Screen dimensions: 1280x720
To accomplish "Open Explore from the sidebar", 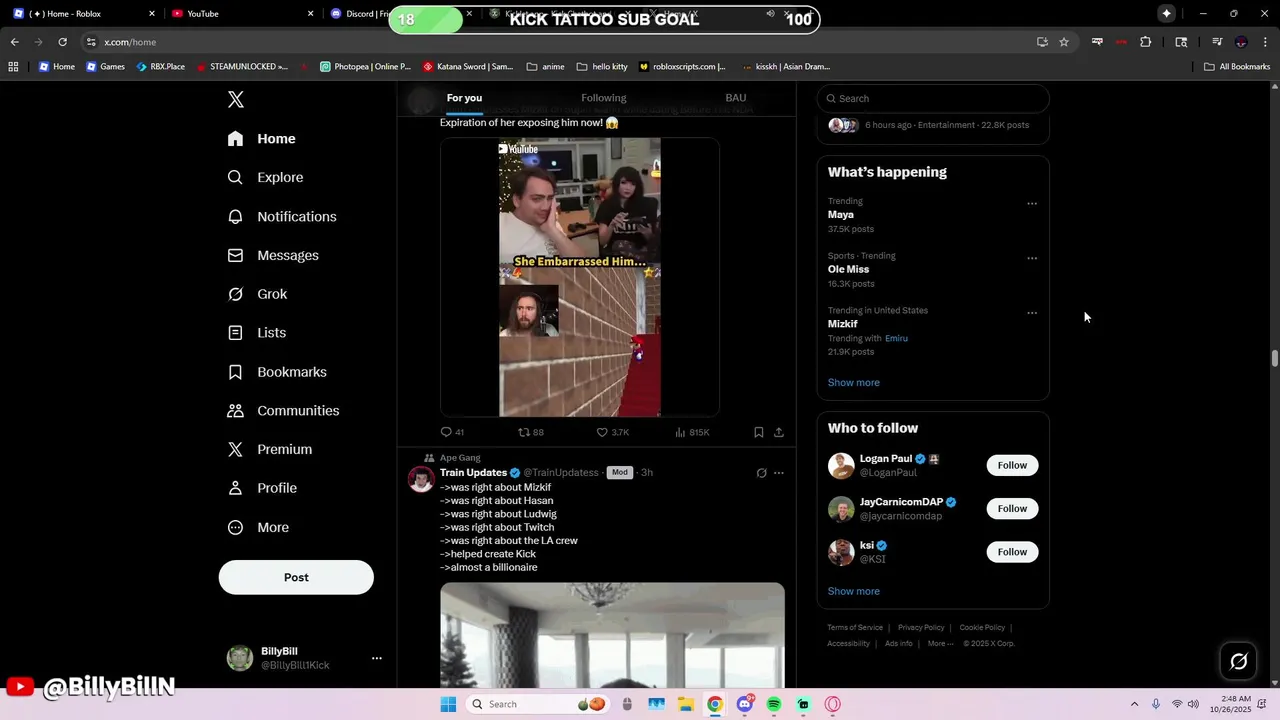I will coord(265,177).
